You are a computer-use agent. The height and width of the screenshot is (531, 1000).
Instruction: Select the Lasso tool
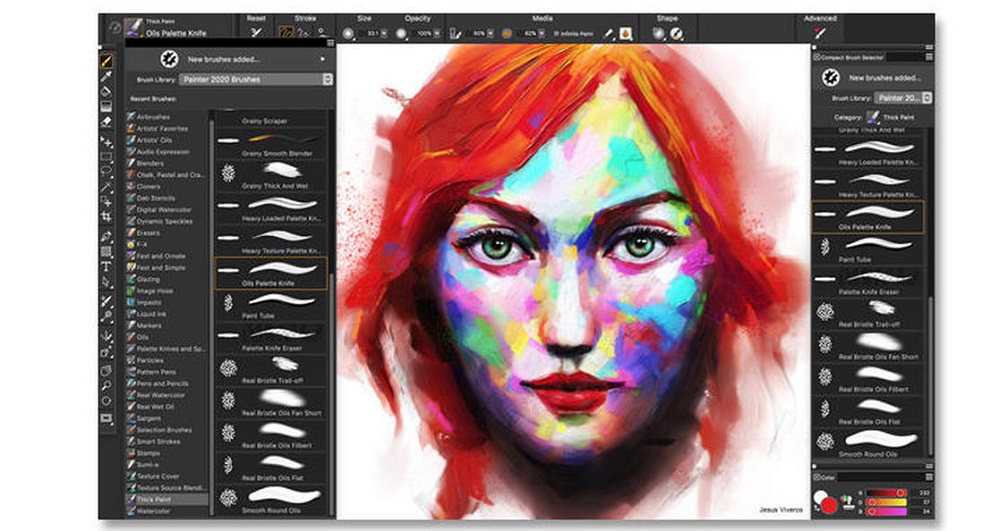[x=107, y=172]
